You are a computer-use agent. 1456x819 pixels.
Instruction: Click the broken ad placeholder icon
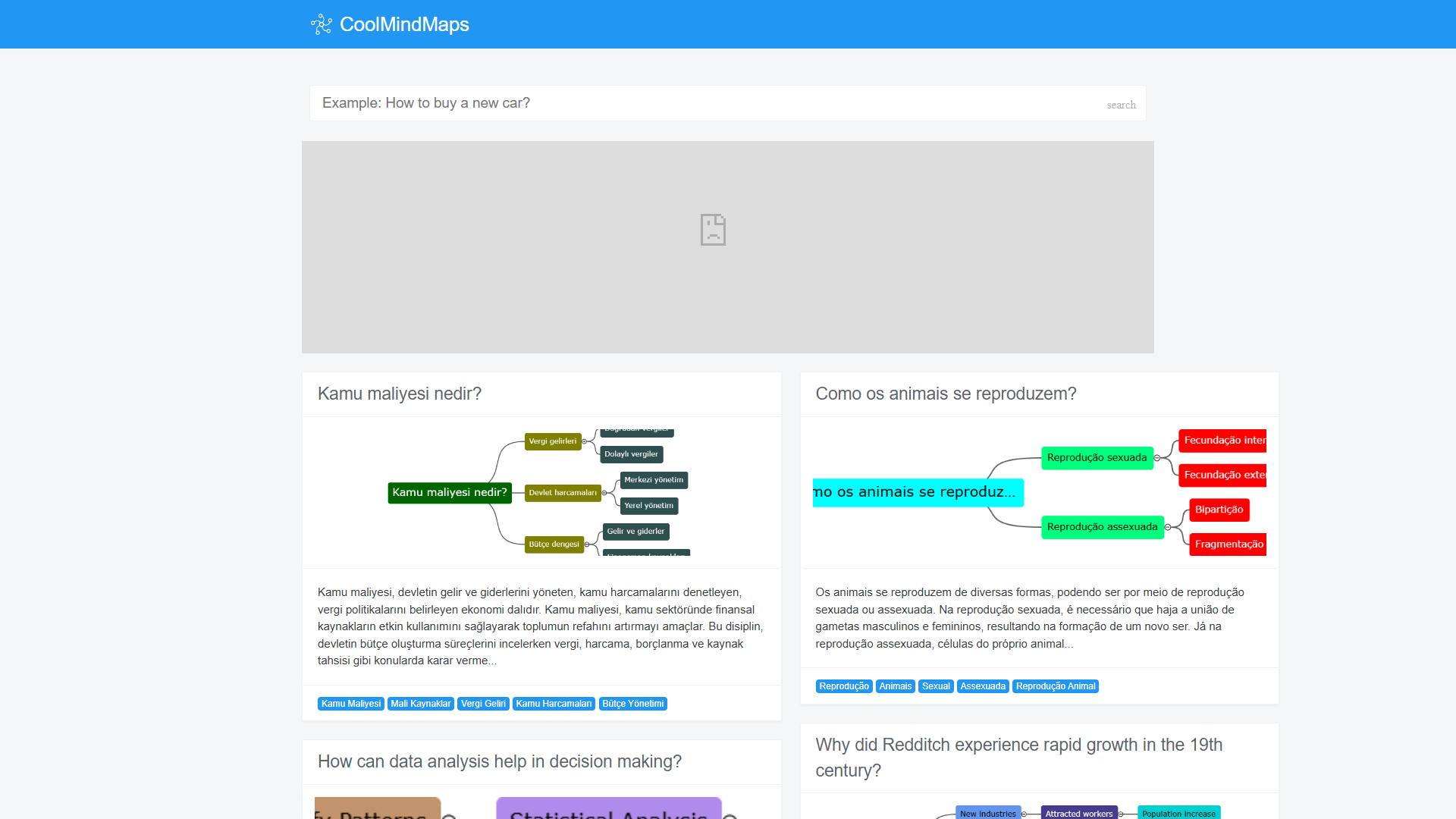coord(713,230)
